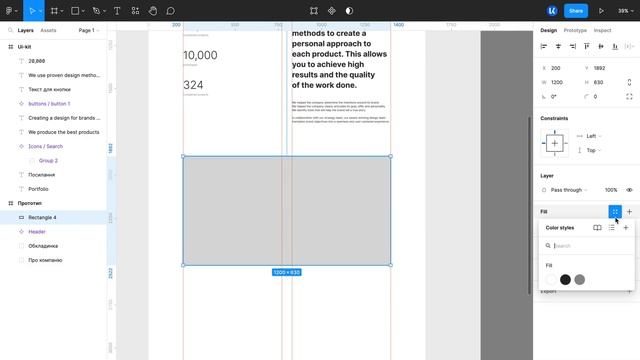Select the Rectangle shape tool
The image size is (640, 360).
pyautogui.click(x=75, y=11)
